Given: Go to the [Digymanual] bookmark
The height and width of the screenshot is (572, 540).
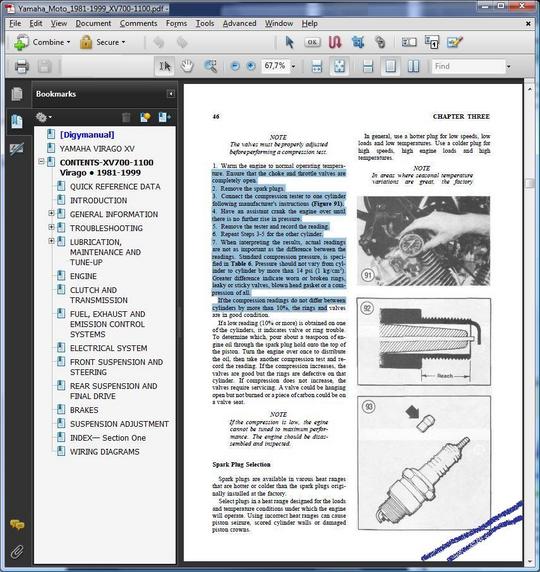Looking at the screenshot, I should coord(87,135).
